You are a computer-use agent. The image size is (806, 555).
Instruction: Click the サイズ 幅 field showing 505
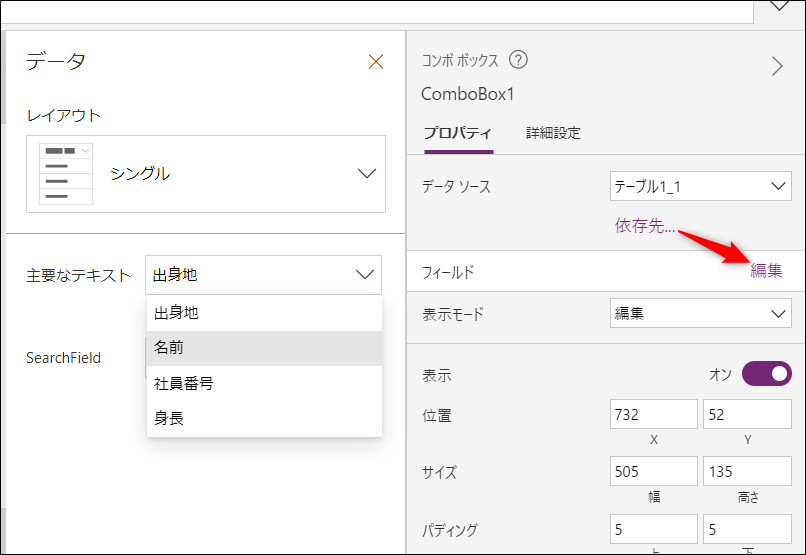[653, 471]
